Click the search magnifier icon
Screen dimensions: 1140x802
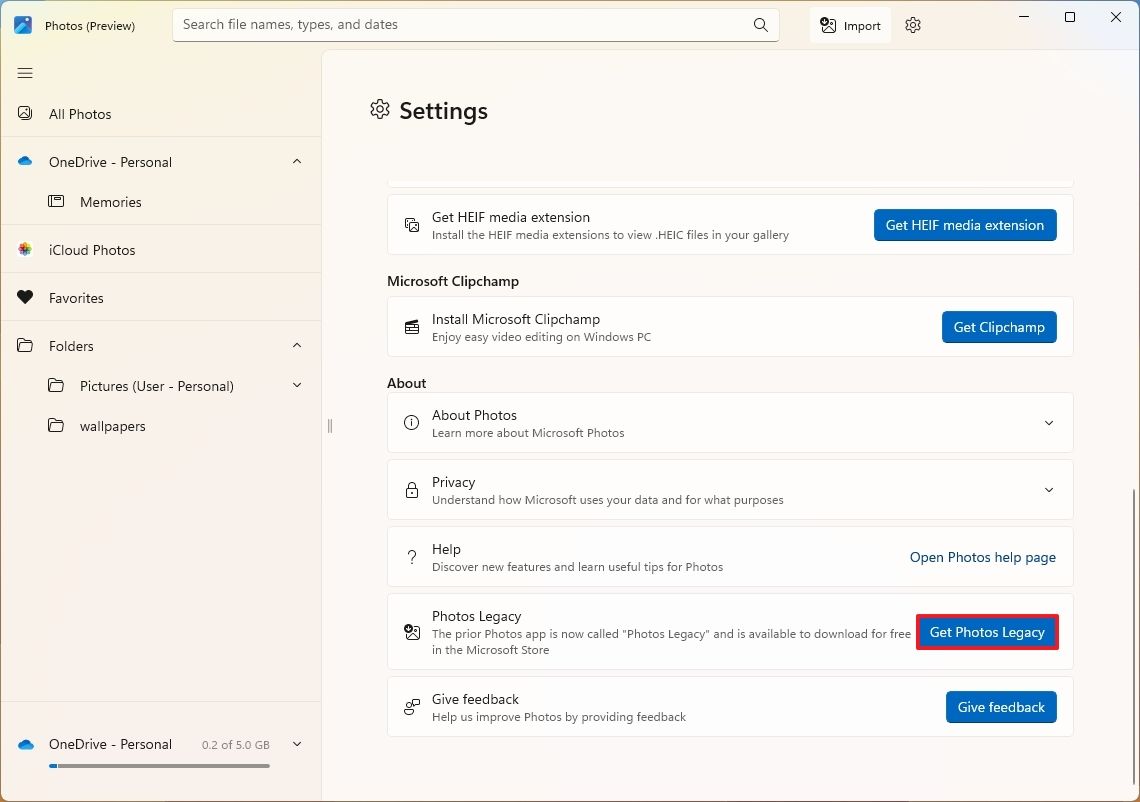(761, 25)
